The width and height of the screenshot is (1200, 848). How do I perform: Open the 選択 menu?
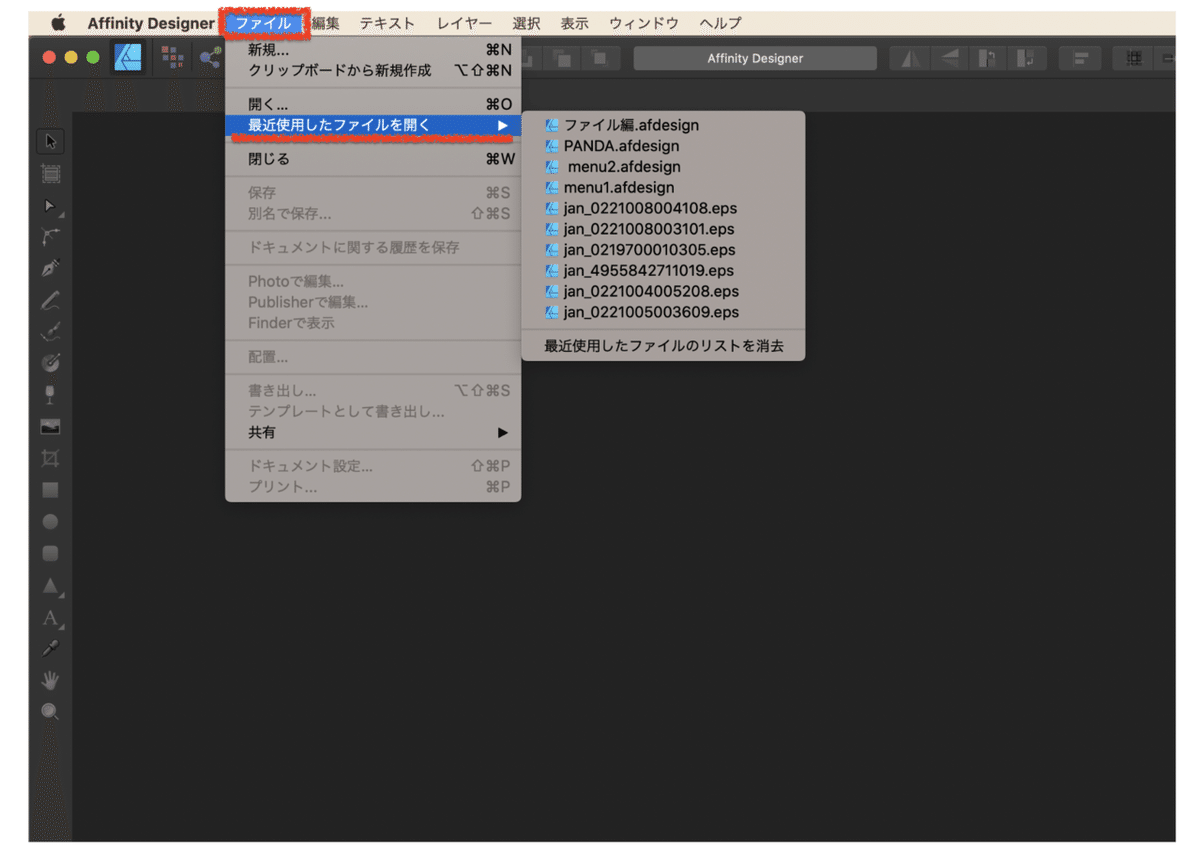click(x=526, y=23)
